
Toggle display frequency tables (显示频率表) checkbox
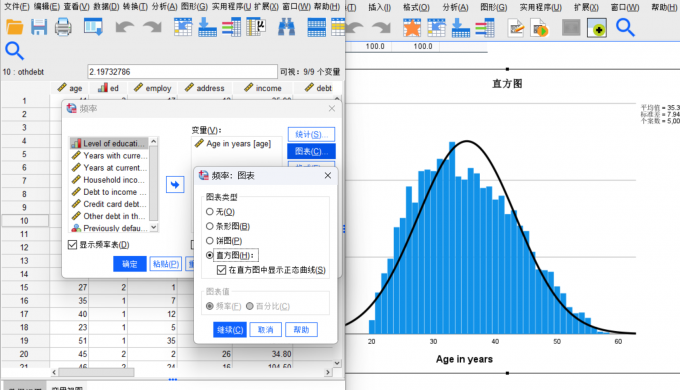[73, 245]
